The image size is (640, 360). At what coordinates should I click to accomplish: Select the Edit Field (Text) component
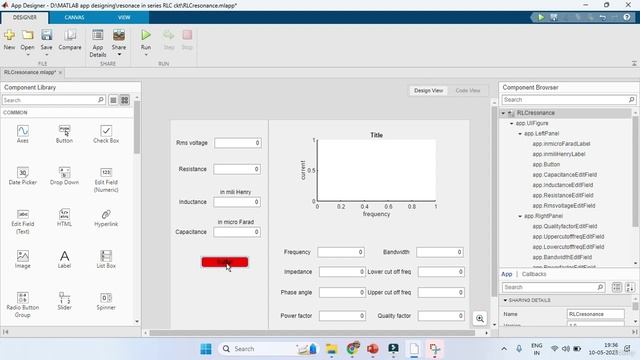click(23, 222)
